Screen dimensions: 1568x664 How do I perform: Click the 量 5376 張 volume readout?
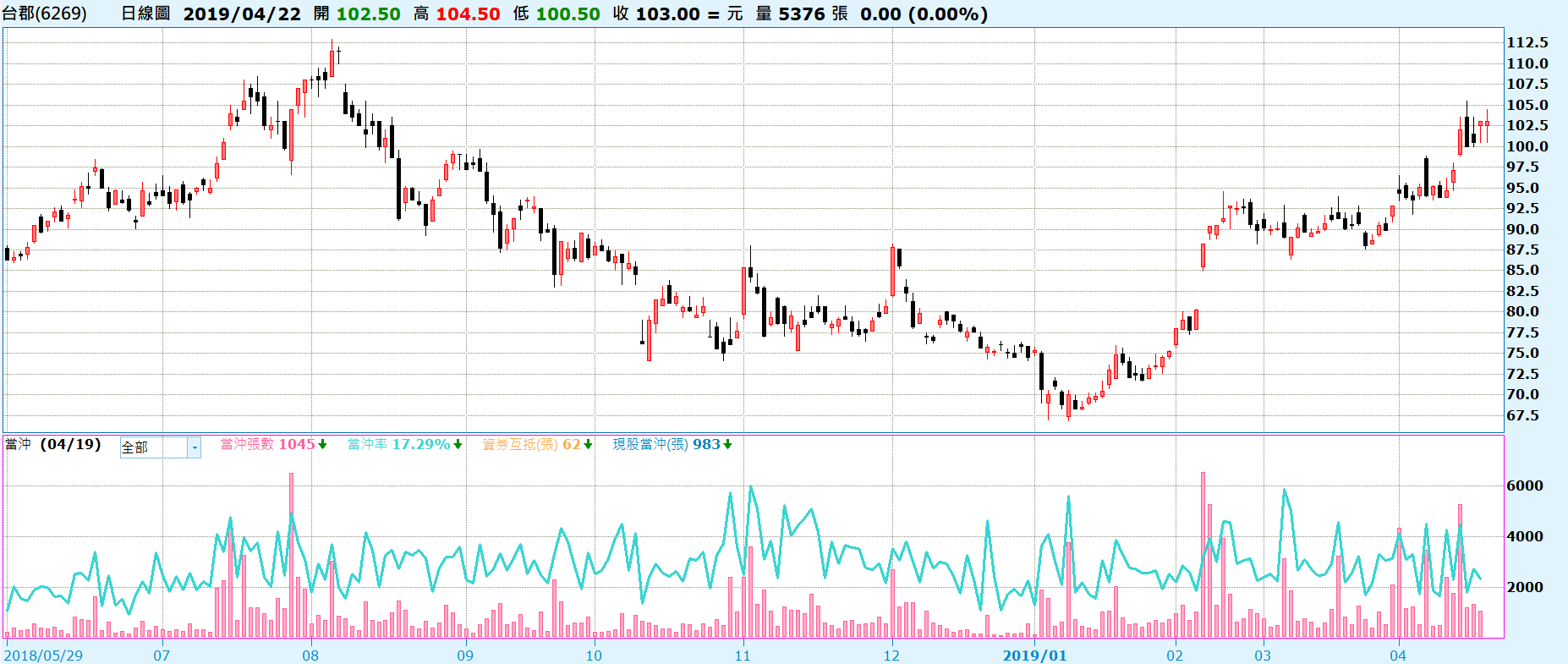802,14
